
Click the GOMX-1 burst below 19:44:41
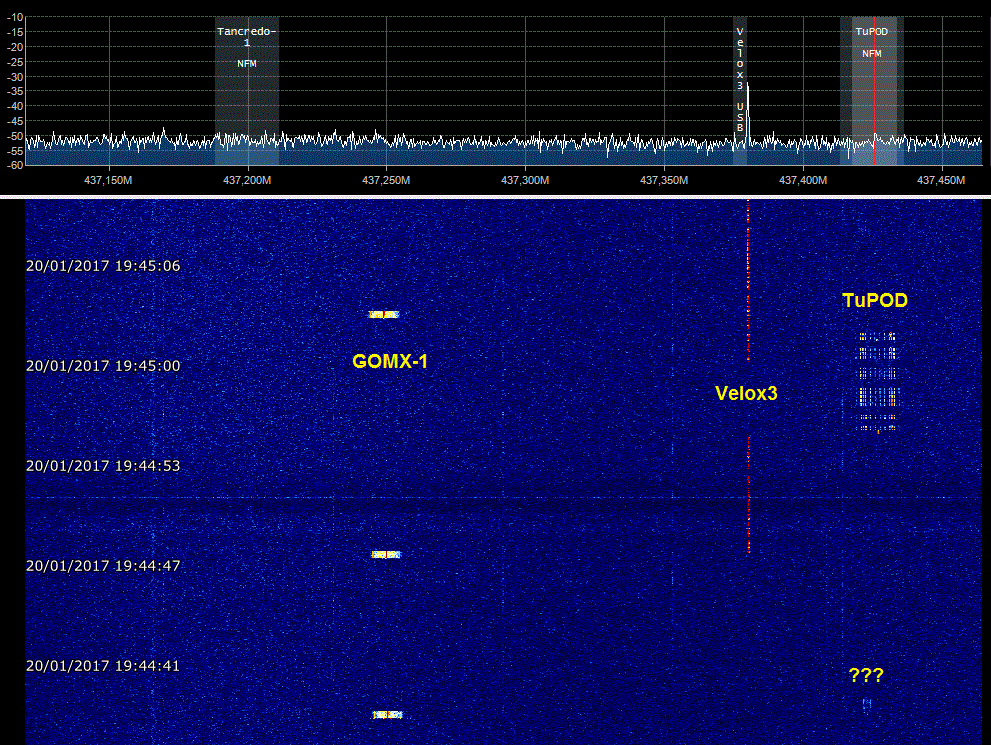pyautogui.click(x=387, y=715)
